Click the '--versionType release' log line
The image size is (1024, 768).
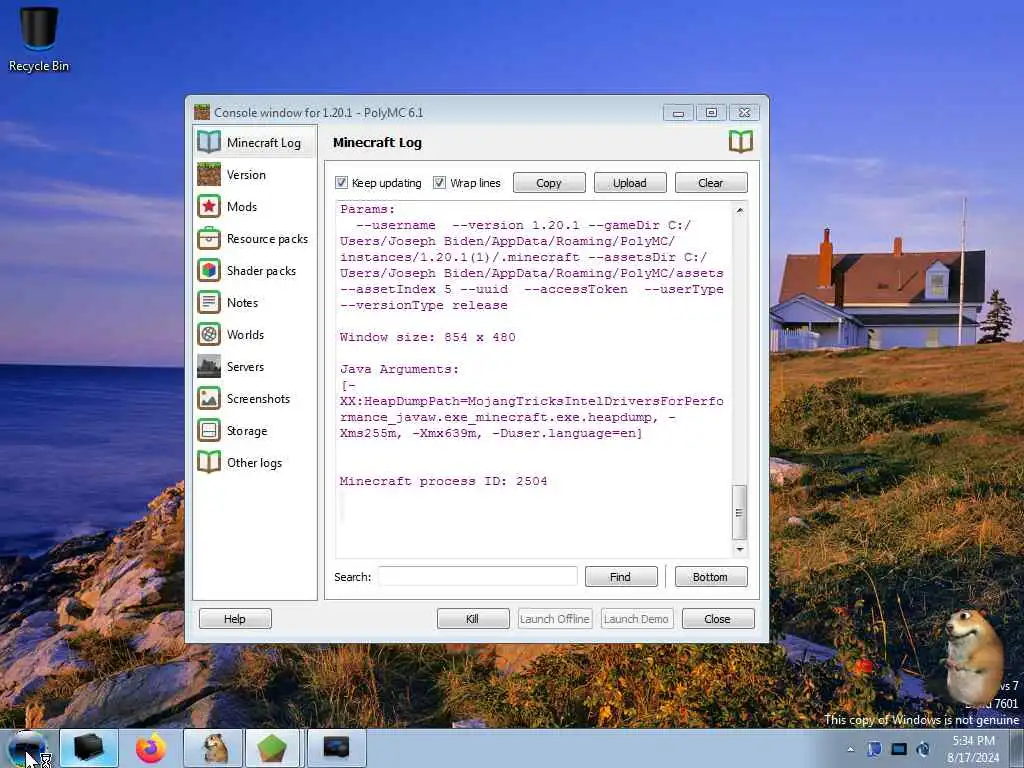pyautogui.click(x=423, y=305)
